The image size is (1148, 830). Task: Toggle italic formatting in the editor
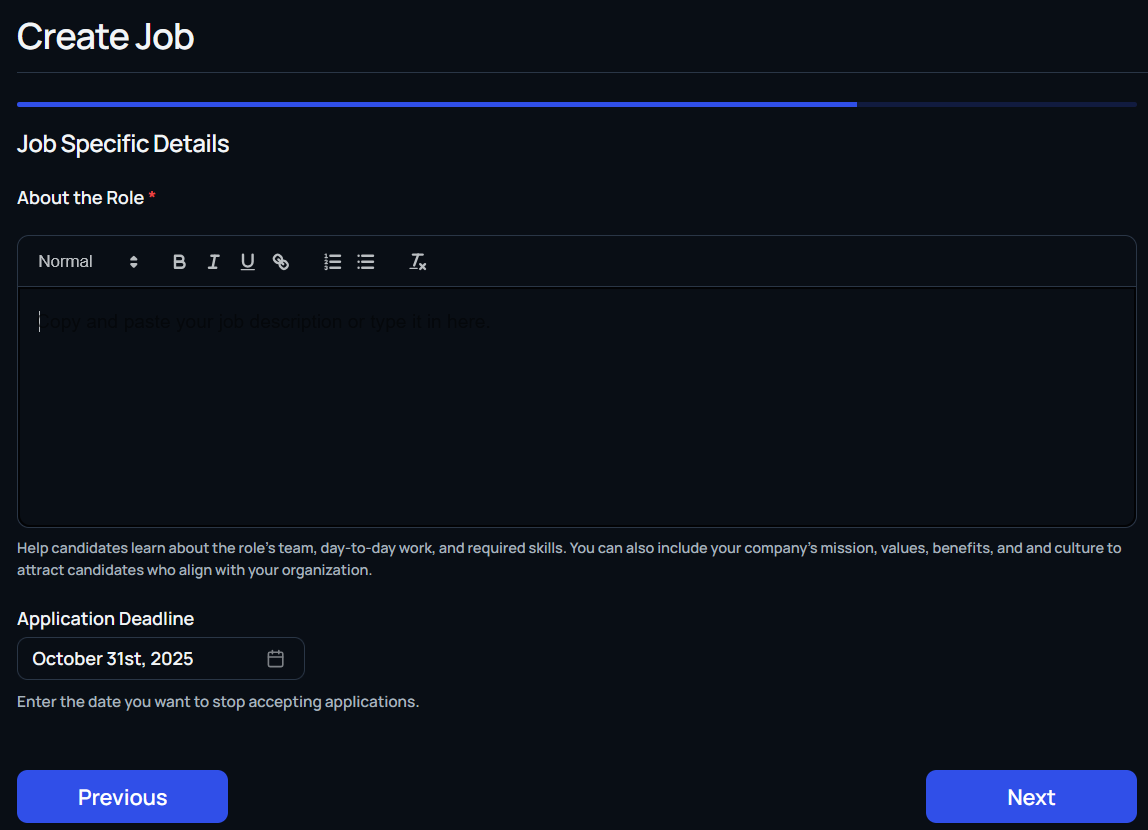[213, 262]
